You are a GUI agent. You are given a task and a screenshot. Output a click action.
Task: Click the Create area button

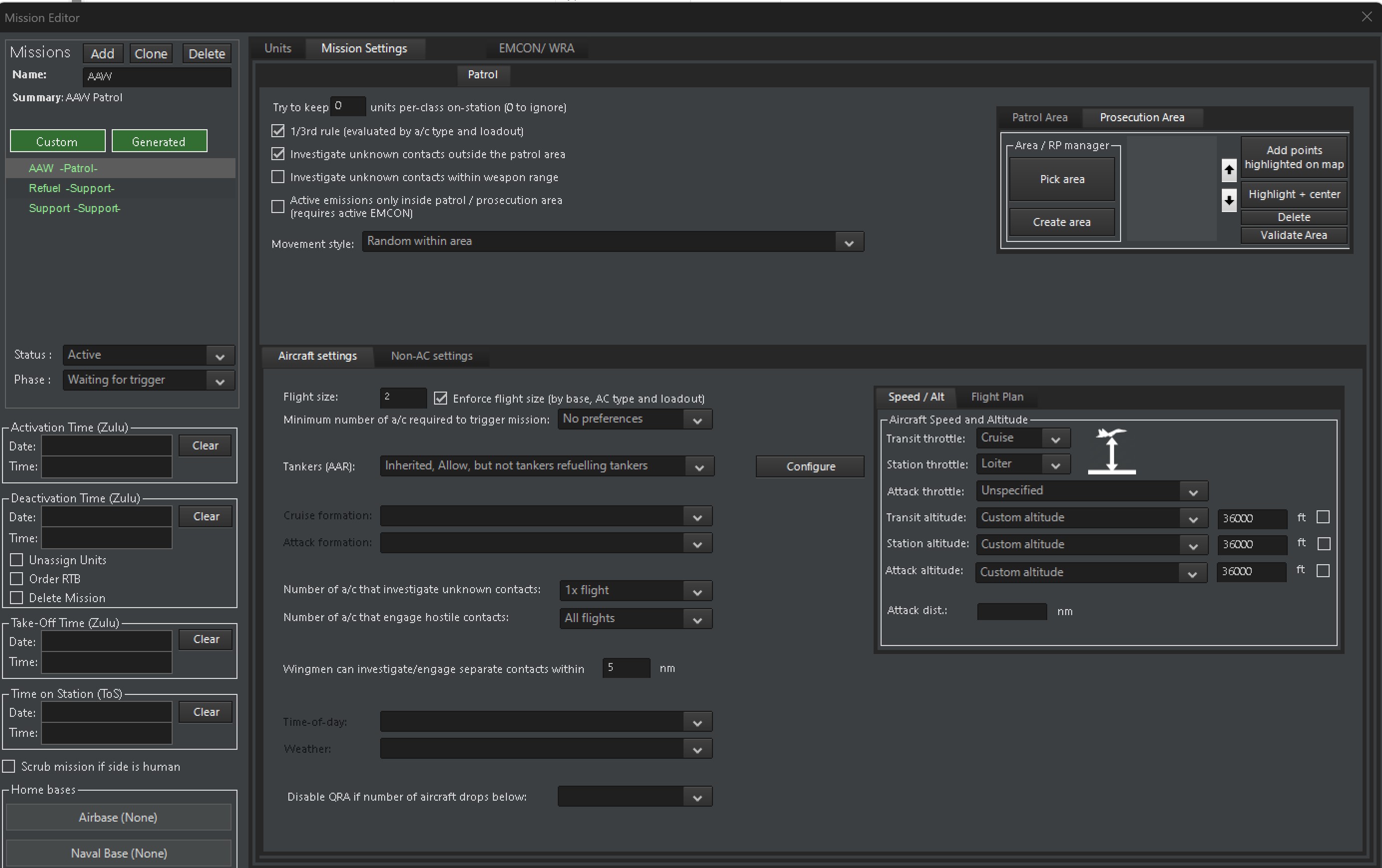[1062, 222]
